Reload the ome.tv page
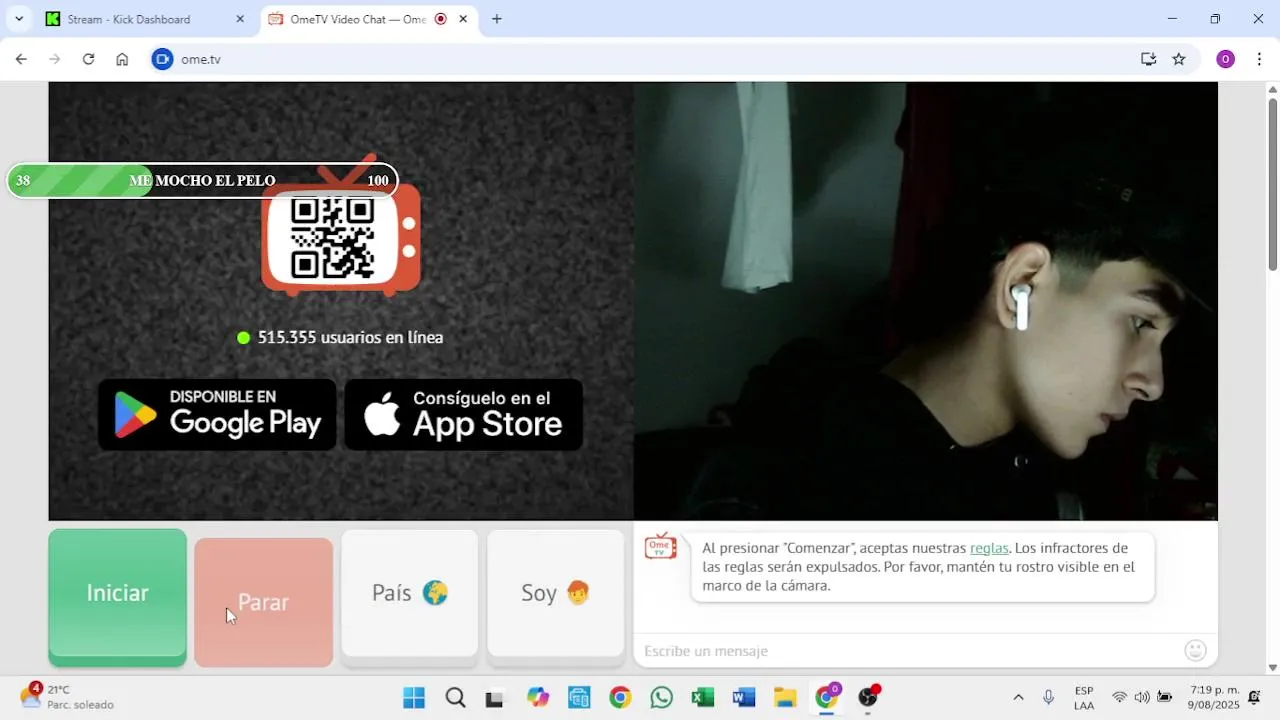 (88, 59)
